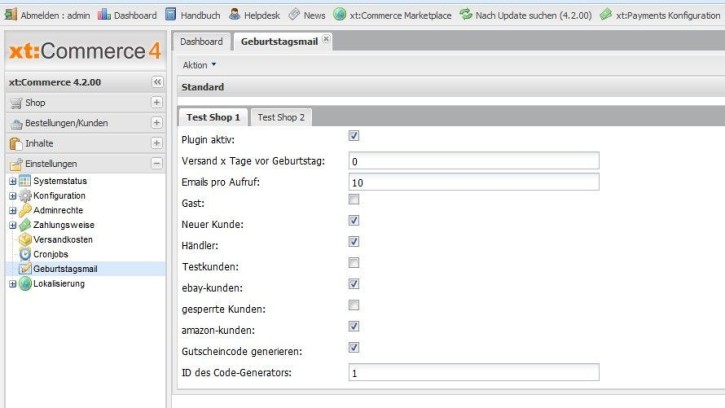Collapse the sidebar with double-arrow button
Image resolution: width=725 pixels, height=408 pixels.
tap(157, 82)
